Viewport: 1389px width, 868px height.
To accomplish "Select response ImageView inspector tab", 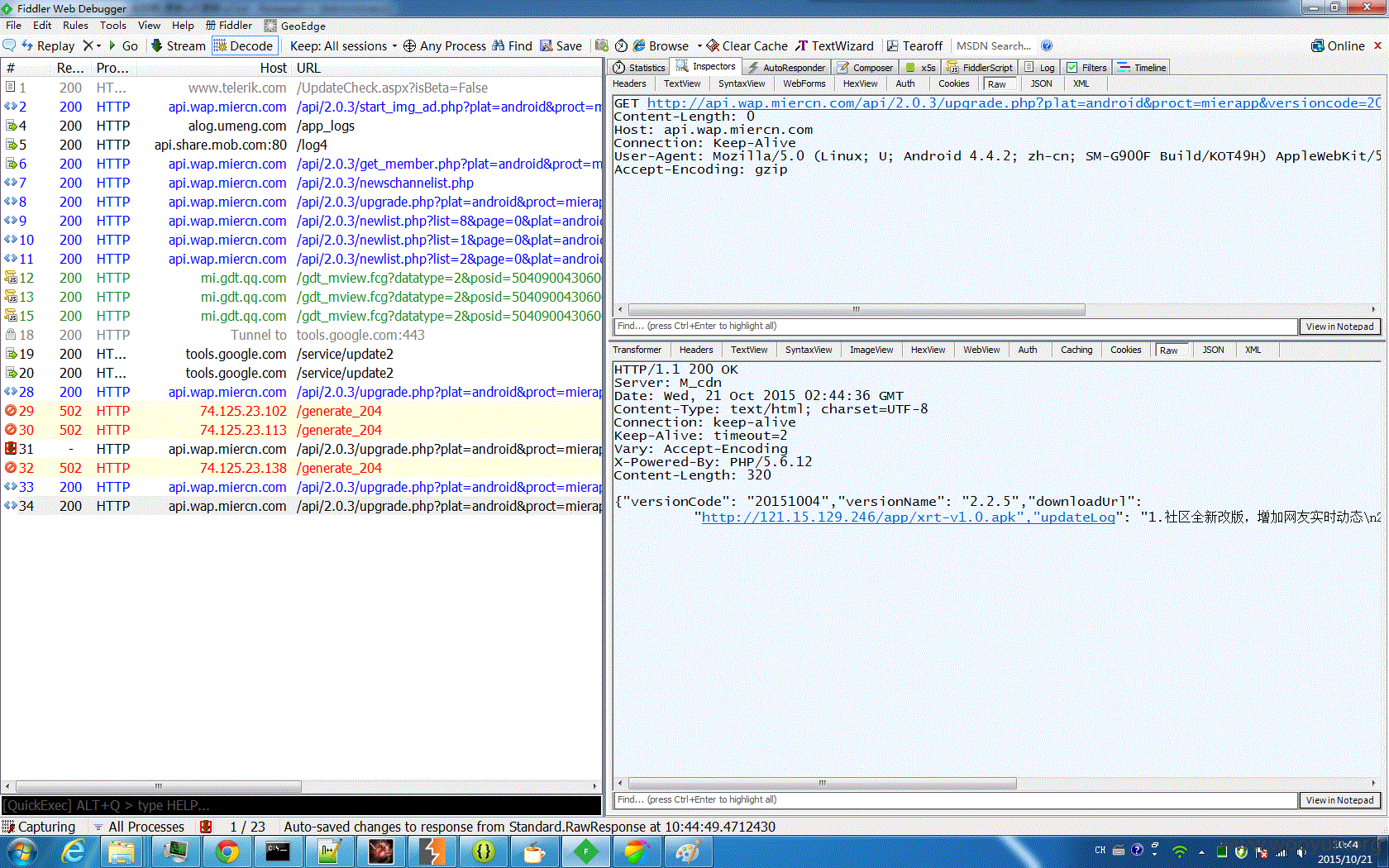I will click(x=871, y=350).
